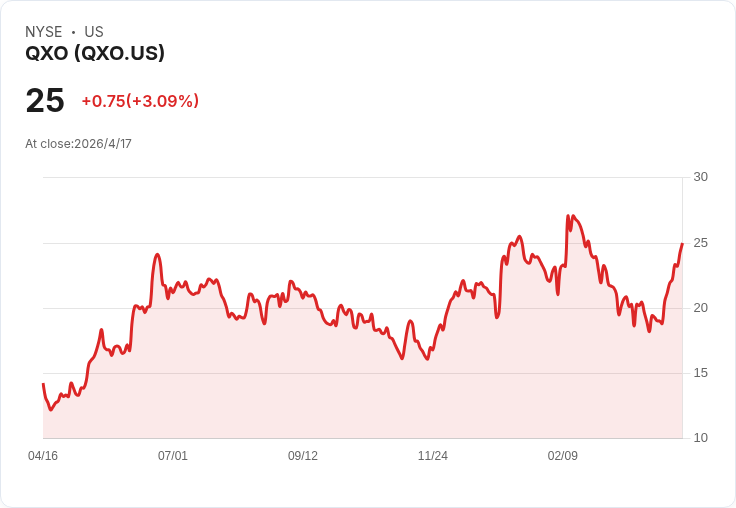This screenshot has width=736, height=508.
Task: Click the 25 y-axis tick label
Action: pyautogui.click(x=700, y=243)
